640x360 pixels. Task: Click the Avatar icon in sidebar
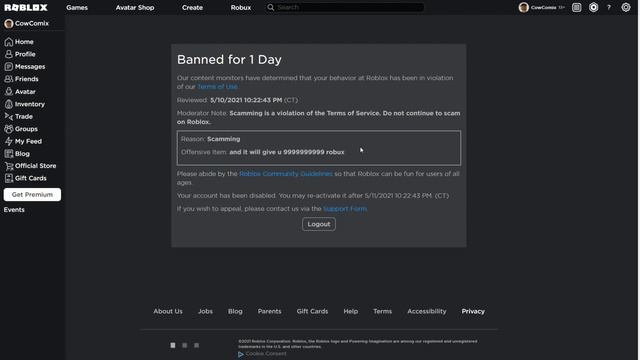(9, 91)
